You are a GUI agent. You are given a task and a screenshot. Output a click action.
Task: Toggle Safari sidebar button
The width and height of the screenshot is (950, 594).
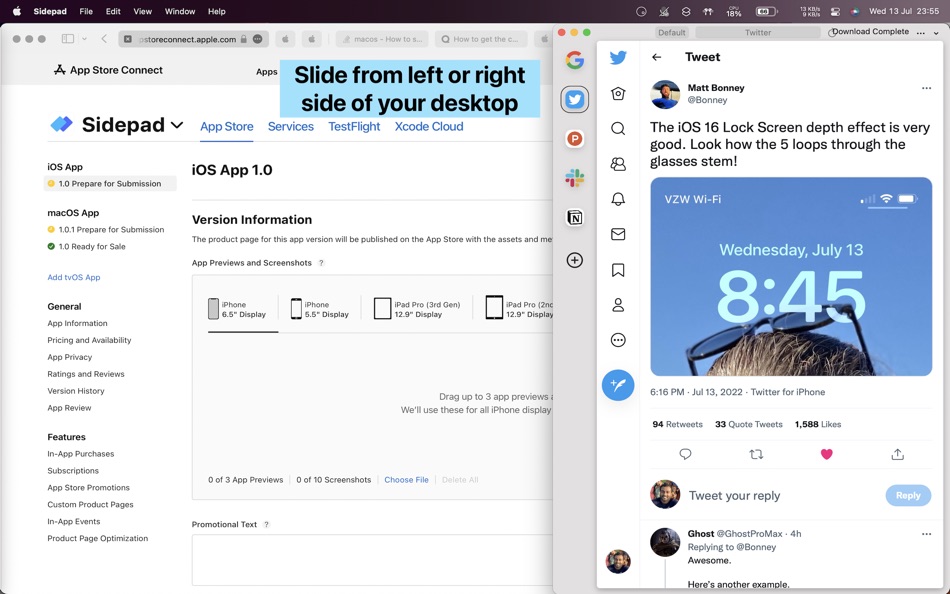pos(68,39)
